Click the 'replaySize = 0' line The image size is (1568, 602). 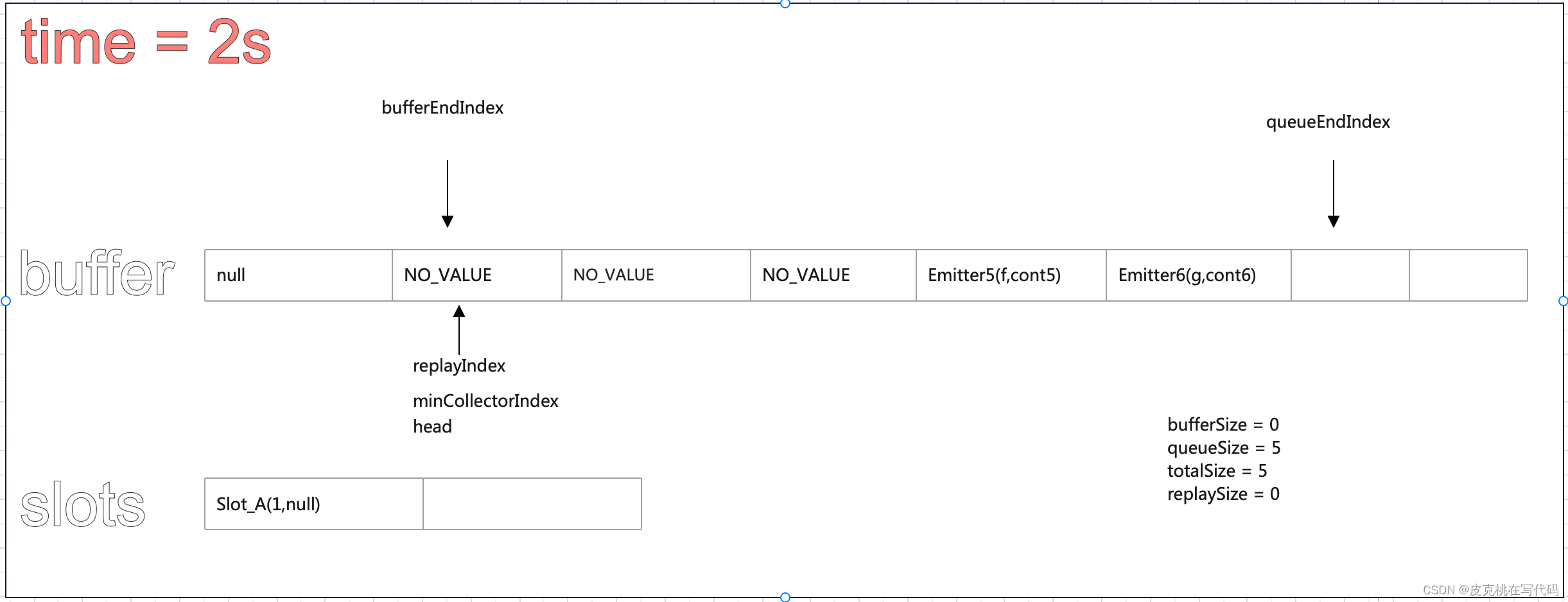point(1223,494)
